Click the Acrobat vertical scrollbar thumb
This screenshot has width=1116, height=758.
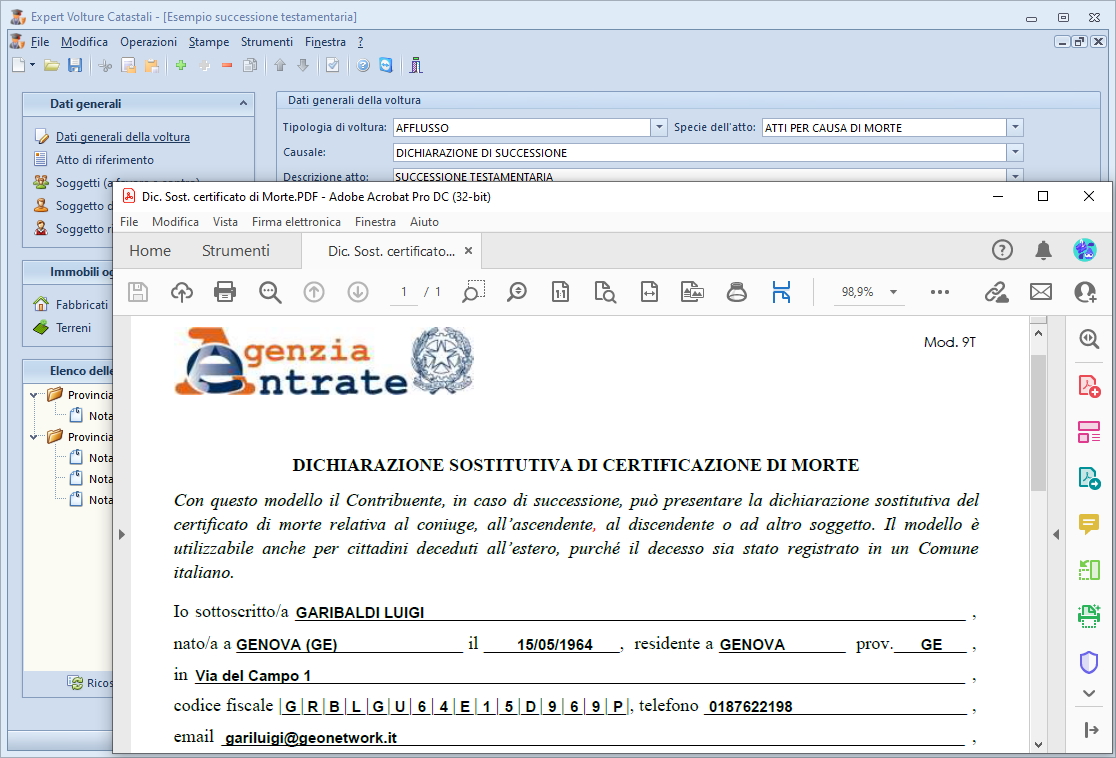click(x=1038, y=422)
